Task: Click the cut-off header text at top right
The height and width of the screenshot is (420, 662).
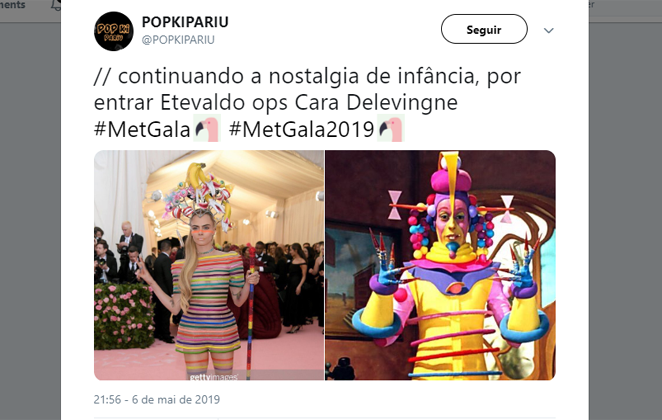Action: 591,5
